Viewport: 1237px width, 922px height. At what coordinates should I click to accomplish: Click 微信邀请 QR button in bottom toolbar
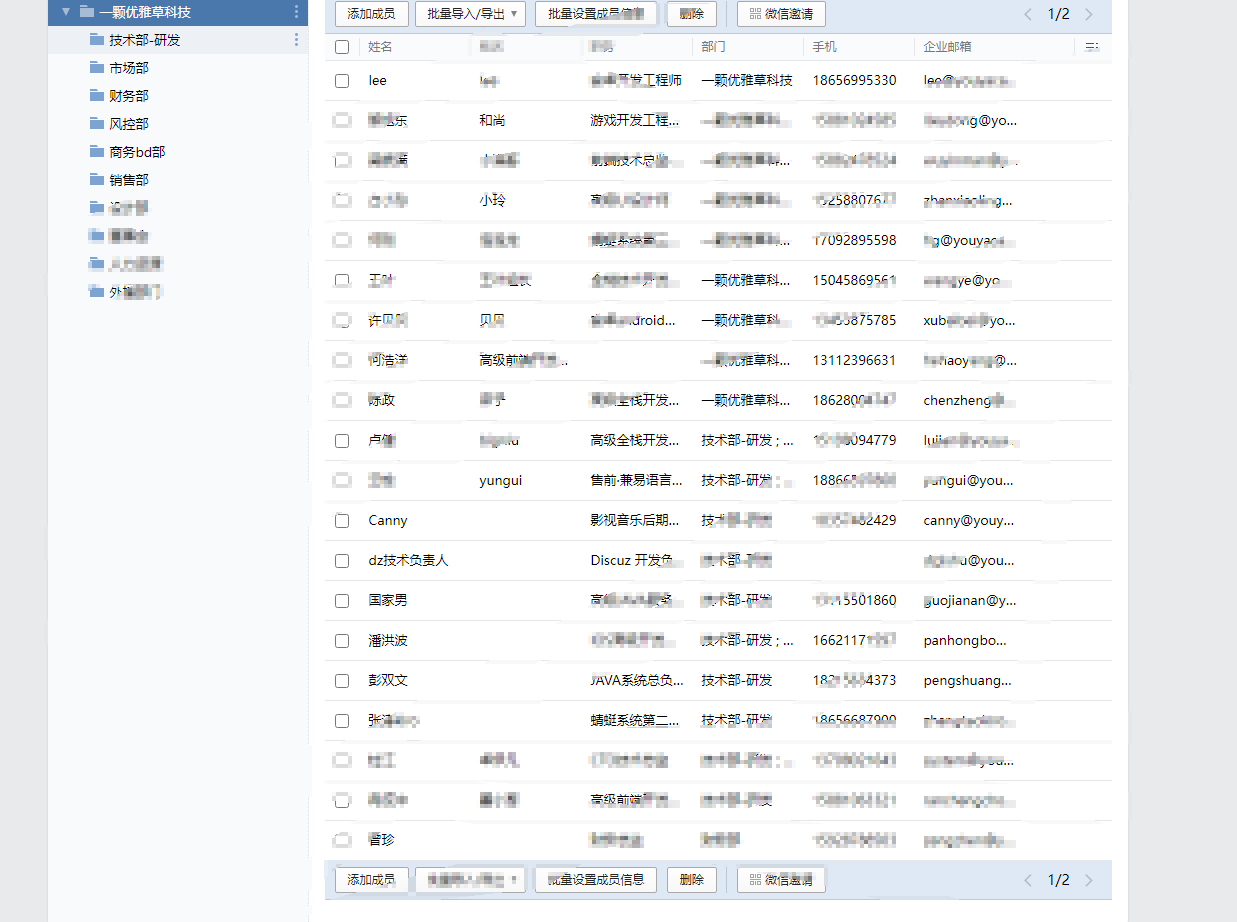click(781, 880)
